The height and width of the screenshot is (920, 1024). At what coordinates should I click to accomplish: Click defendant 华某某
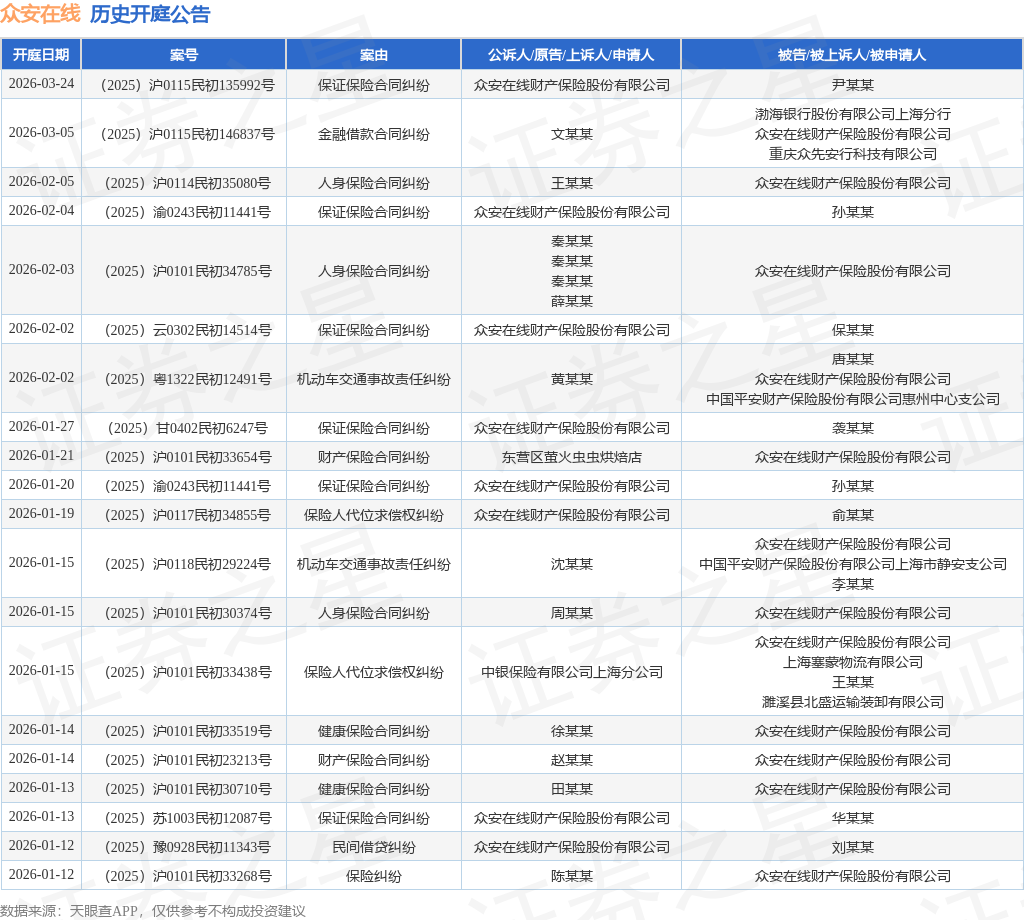[x=852, y=818]
